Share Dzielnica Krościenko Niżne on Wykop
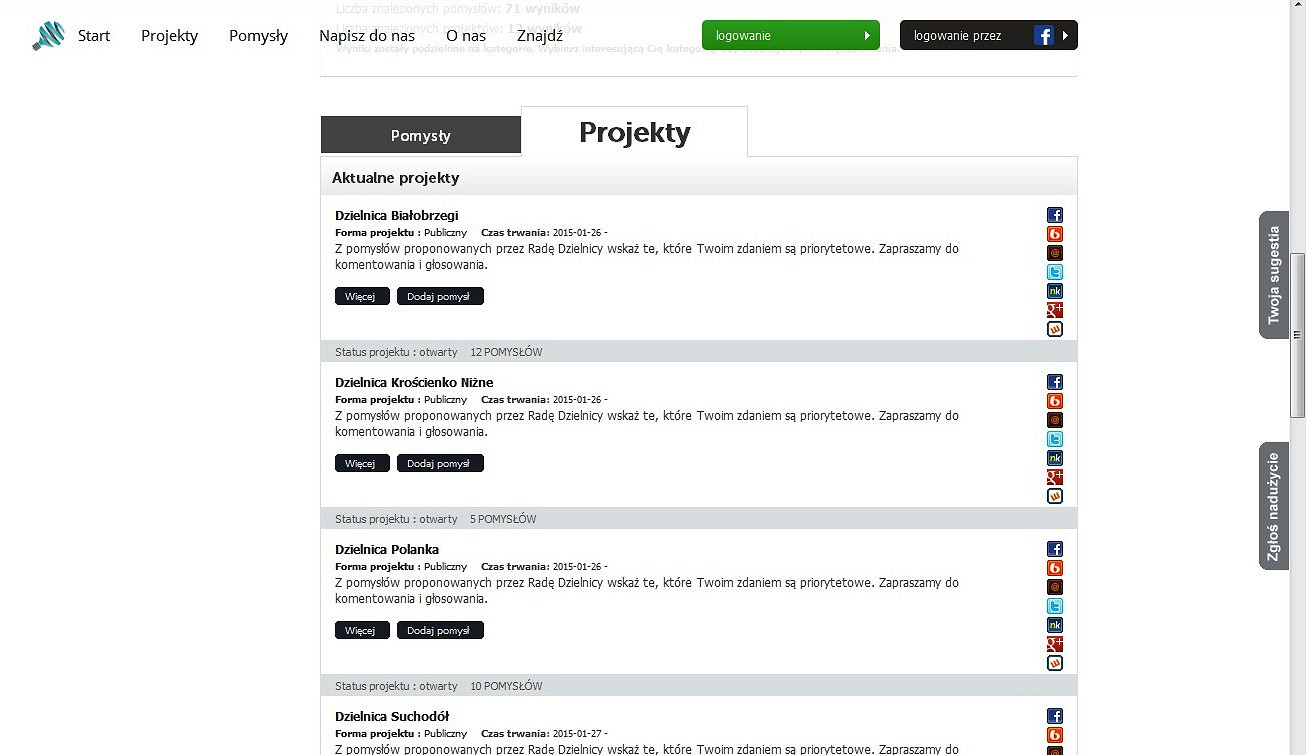This screenshot has height=755, width=1306. click(1055, 496)
